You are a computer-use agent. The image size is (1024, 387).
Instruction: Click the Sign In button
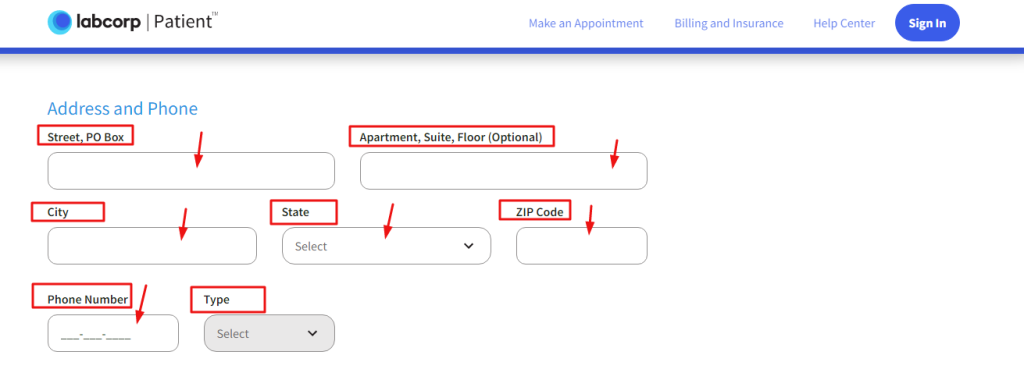pyautogui.click(x=927, y=23)
